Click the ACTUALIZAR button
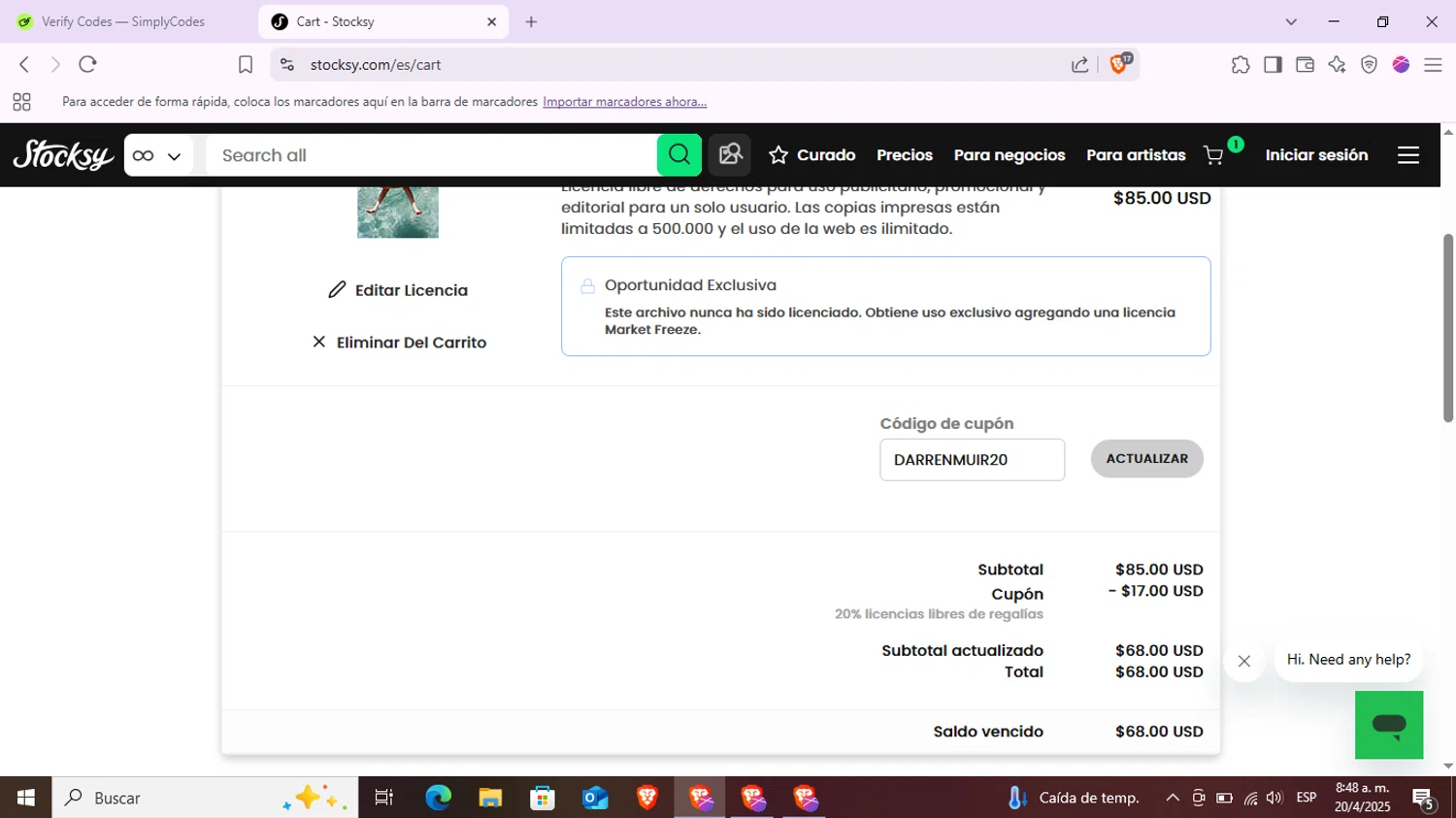1456x818 pixels. tap(1147, 459)
